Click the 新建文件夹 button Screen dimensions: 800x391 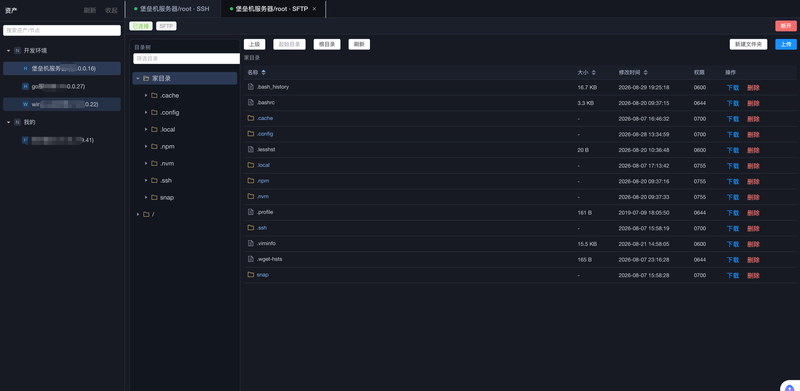coord(748,44)
